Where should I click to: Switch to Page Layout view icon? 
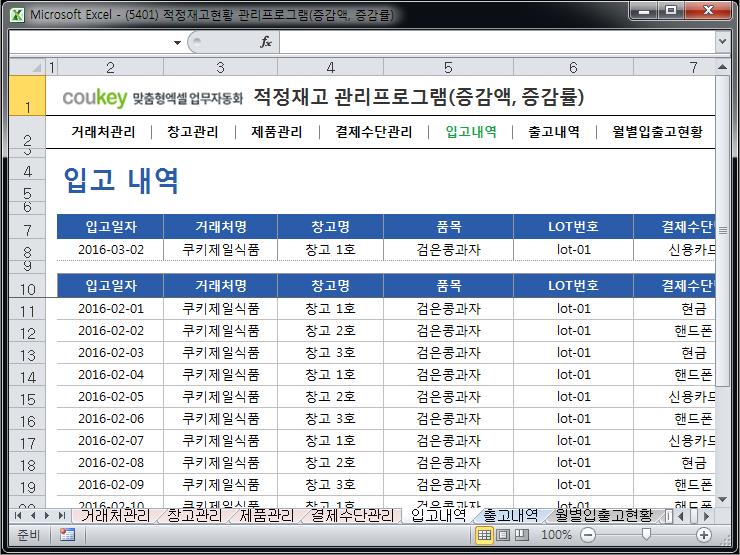(x=503, y=535)
